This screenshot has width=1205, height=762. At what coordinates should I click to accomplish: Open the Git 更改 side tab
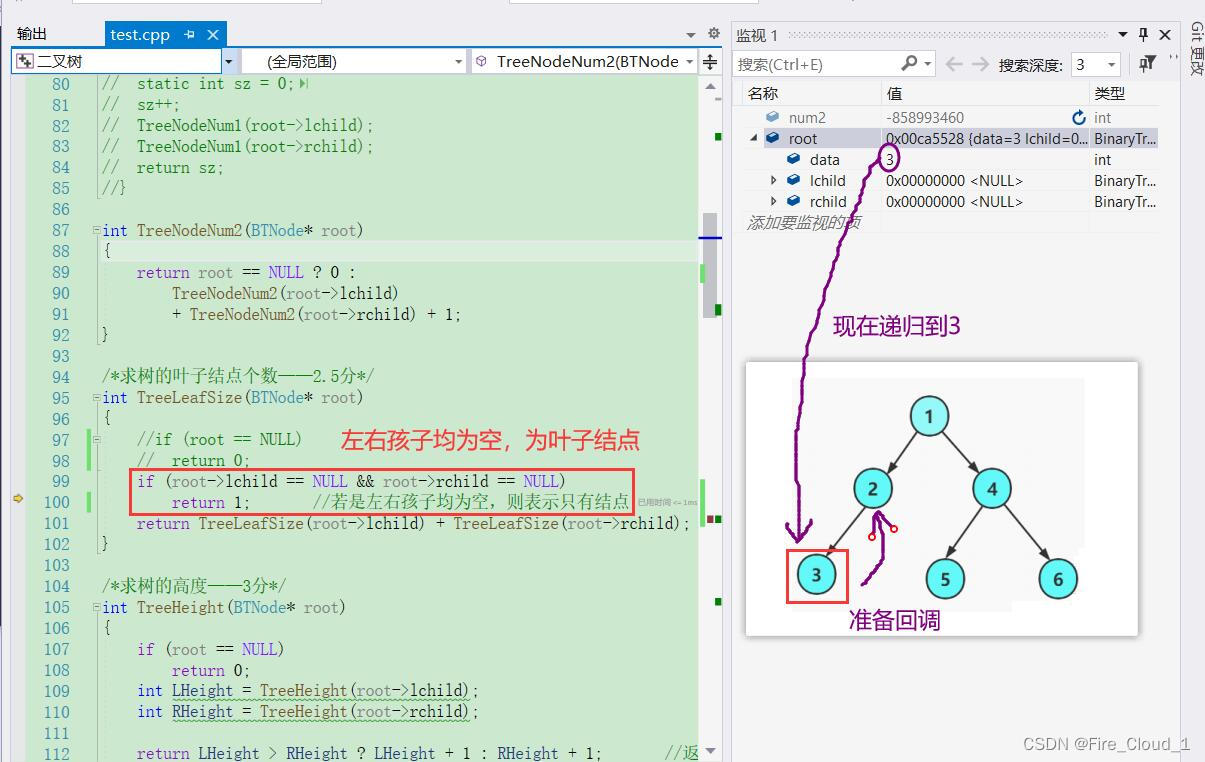1195,50
